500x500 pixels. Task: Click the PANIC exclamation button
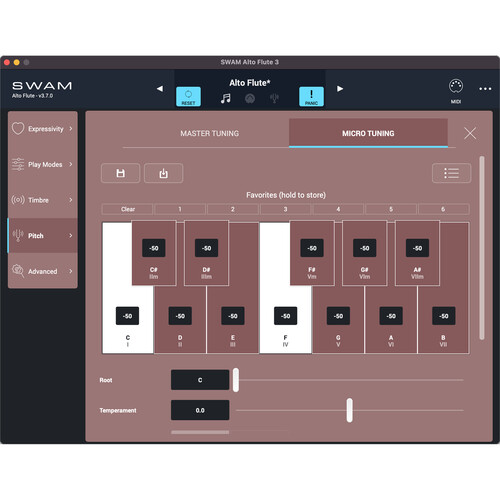click(x=311, y=96)
